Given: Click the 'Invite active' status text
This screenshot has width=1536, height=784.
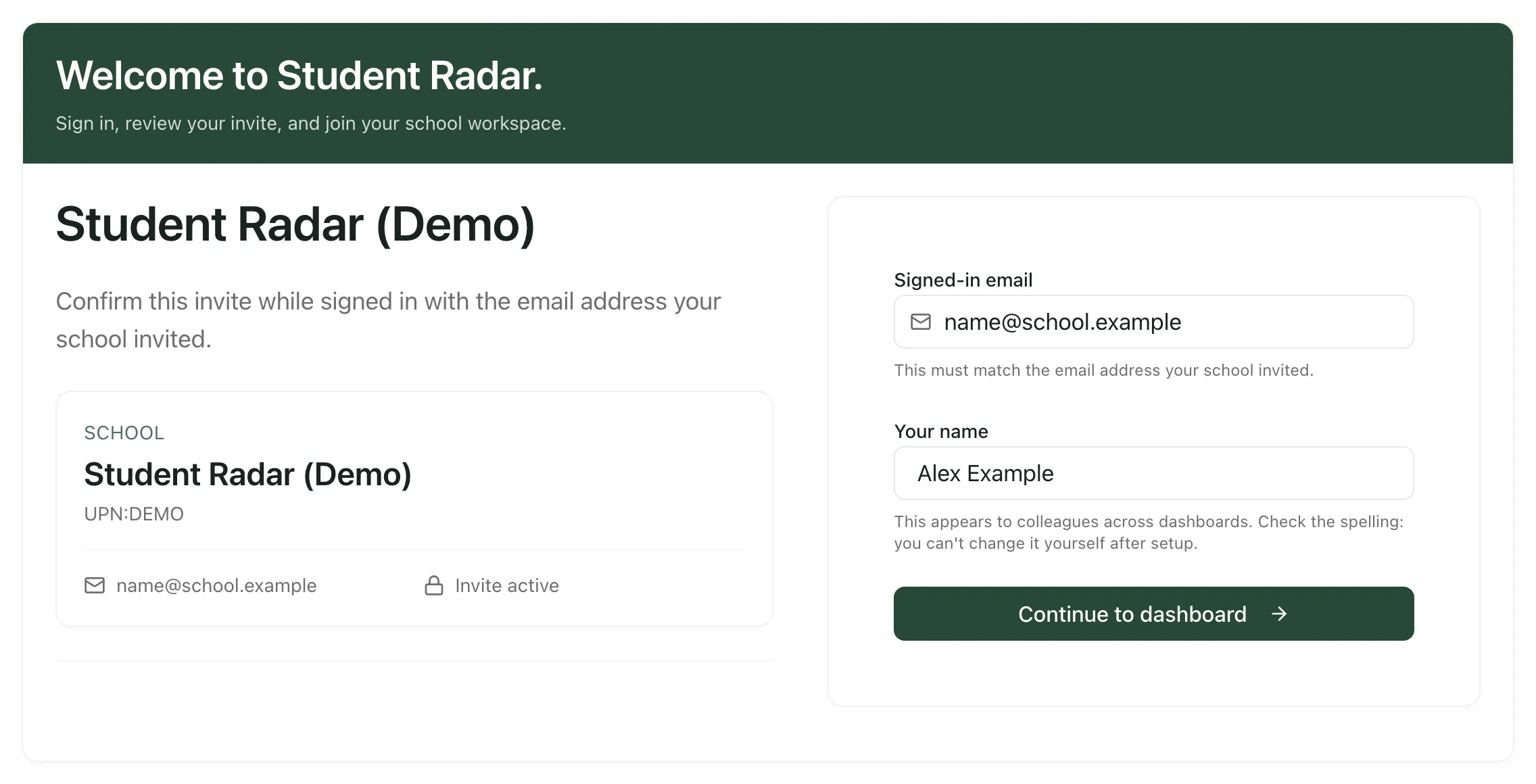Looking at the screenshot, I should click(507, 585).
